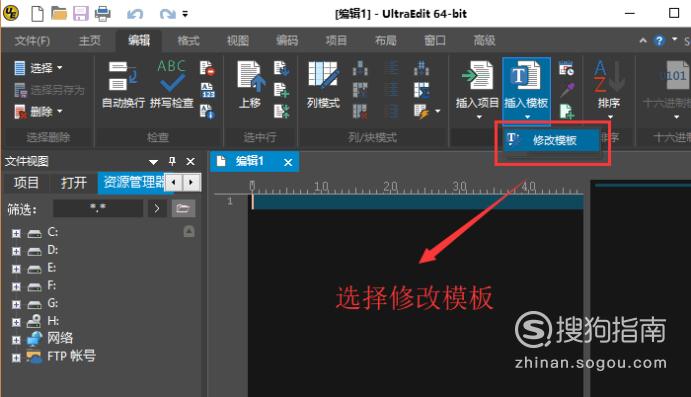Click line 1 in the editor area
Screen dimensions: 691x397
pyautogui.click(x=418, y=202)
